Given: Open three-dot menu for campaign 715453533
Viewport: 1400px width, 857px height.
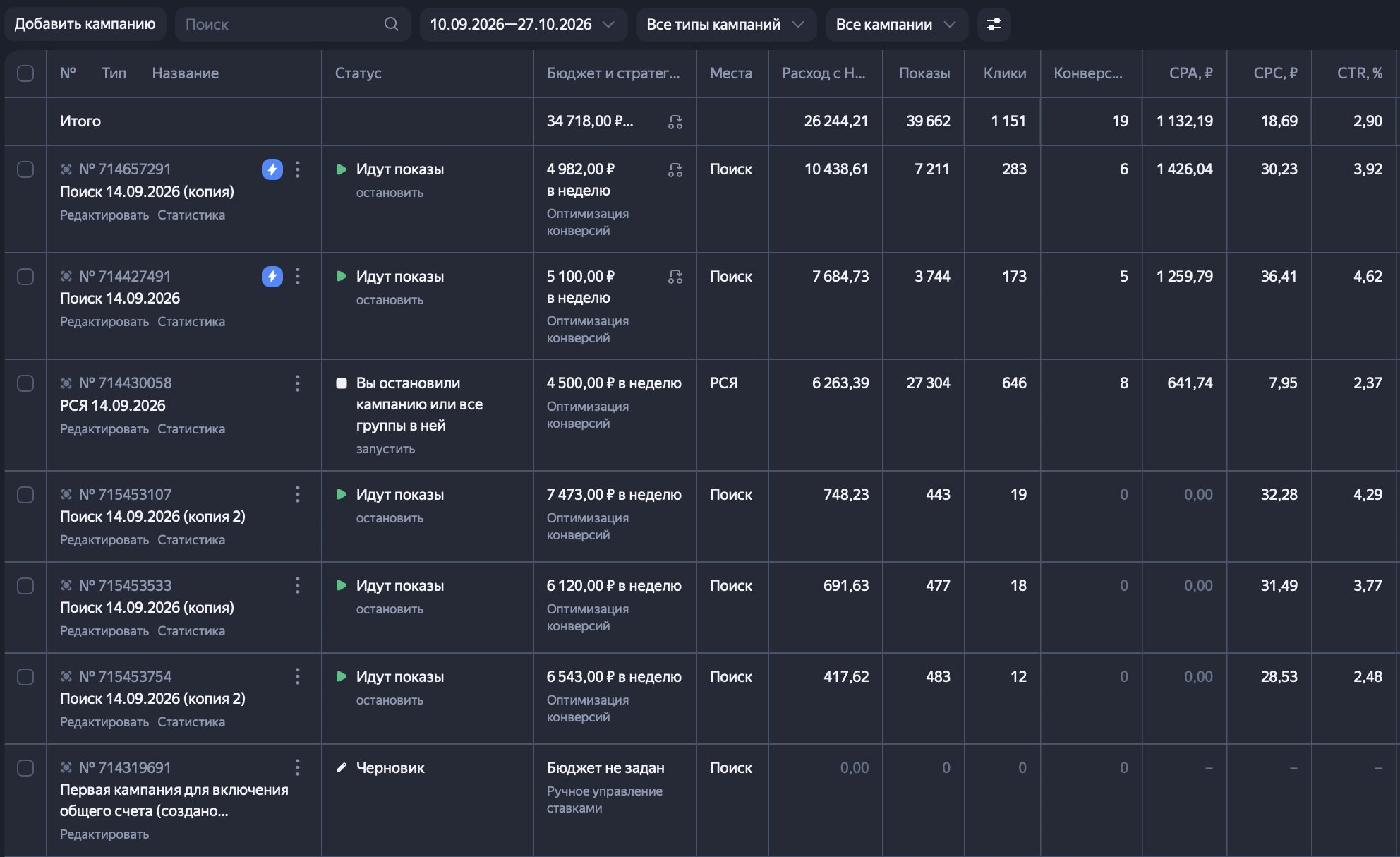Looking at the screenshot, I should click(298, 585).
